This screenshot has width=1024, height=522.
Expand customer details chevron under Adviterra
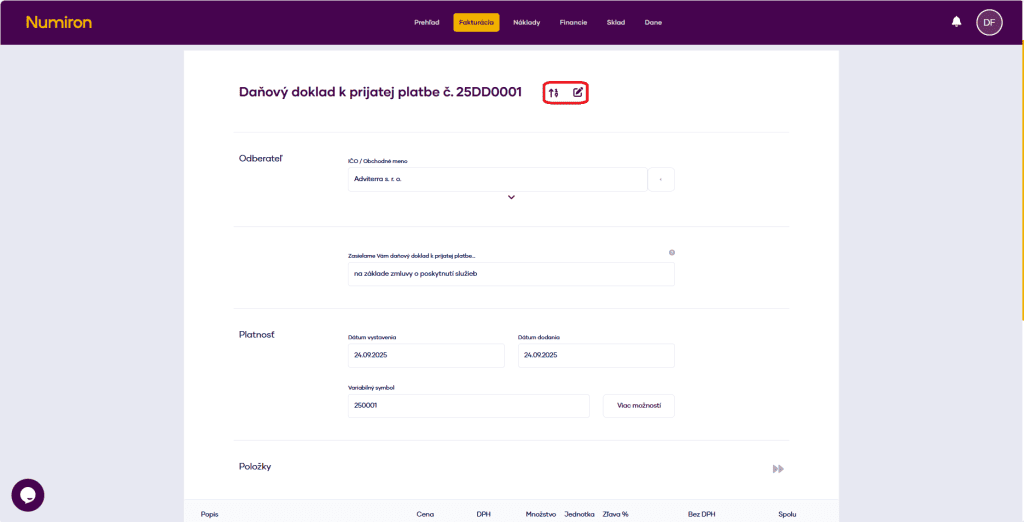(511, 197)
